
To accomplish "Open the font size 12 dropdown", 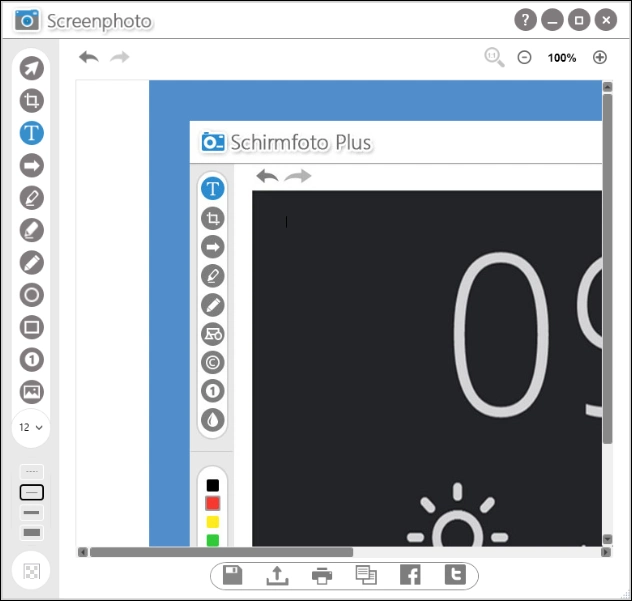I will coord(32,427).
